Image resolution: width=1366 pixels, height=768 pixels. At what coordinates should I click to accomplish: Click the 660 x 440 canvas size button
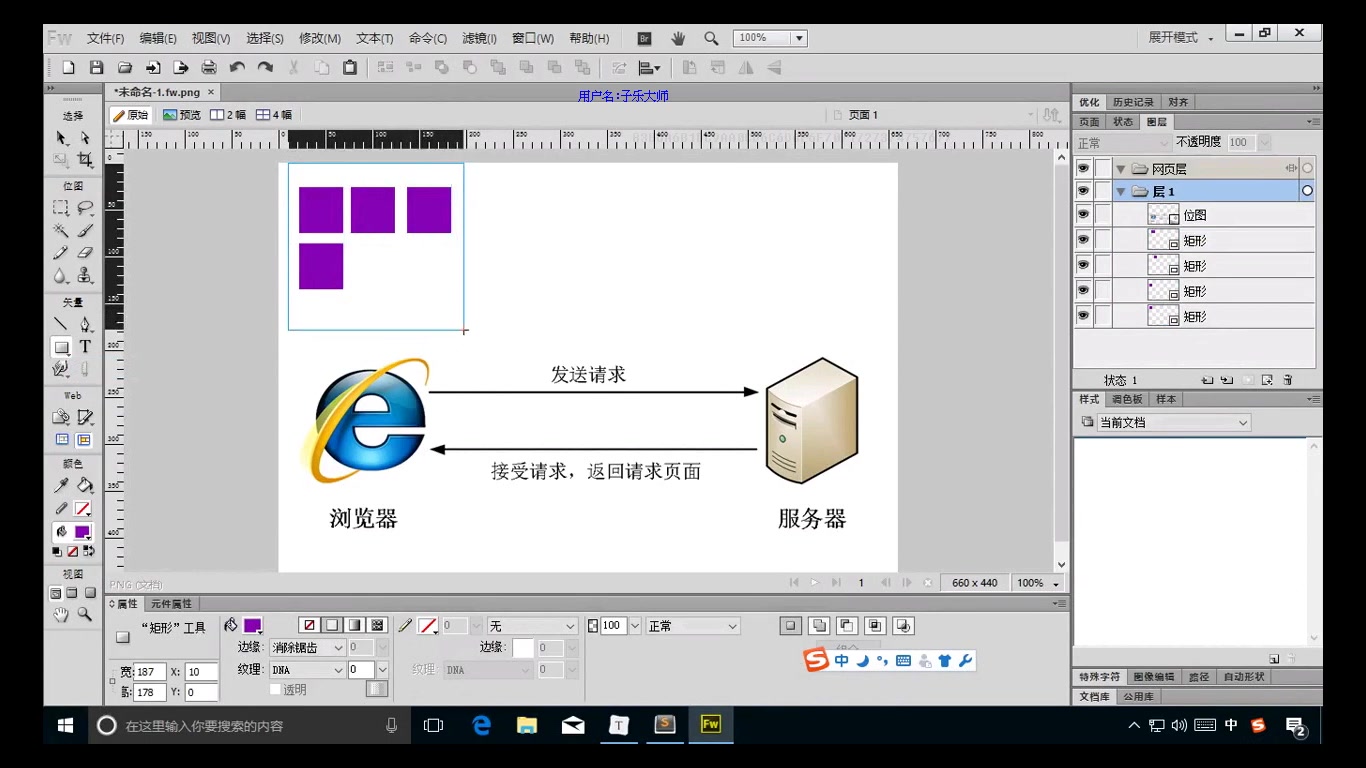[x=975, y=583]
